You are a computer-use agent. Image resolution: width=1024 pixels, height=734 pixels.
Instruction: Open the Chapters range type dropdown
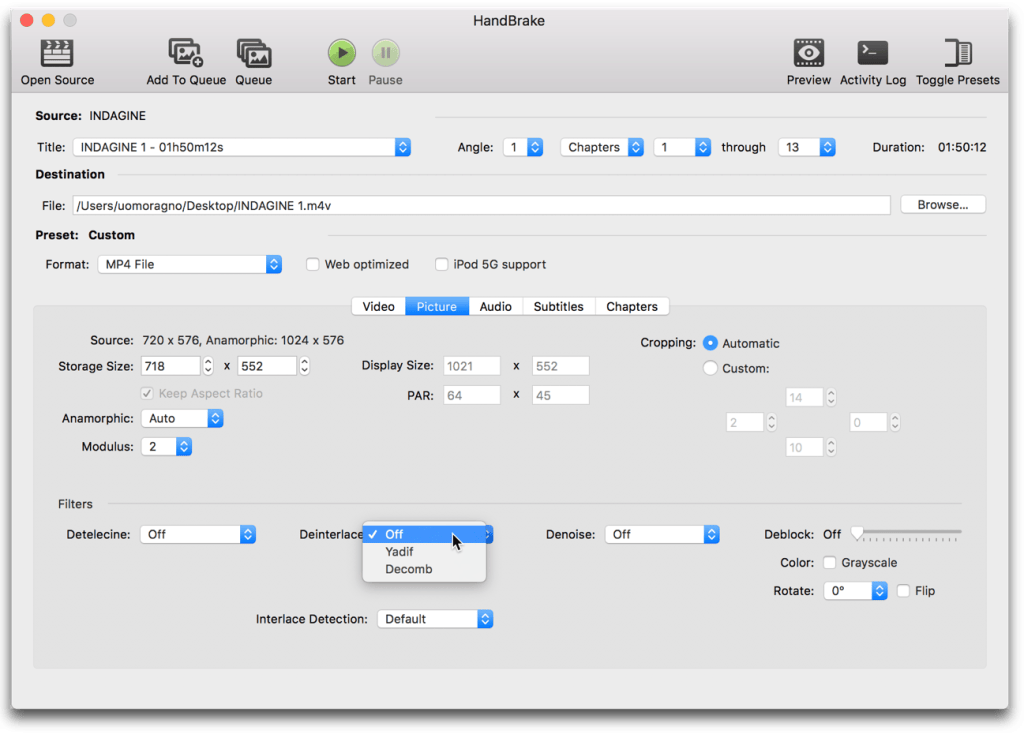(x=602, y=147)
